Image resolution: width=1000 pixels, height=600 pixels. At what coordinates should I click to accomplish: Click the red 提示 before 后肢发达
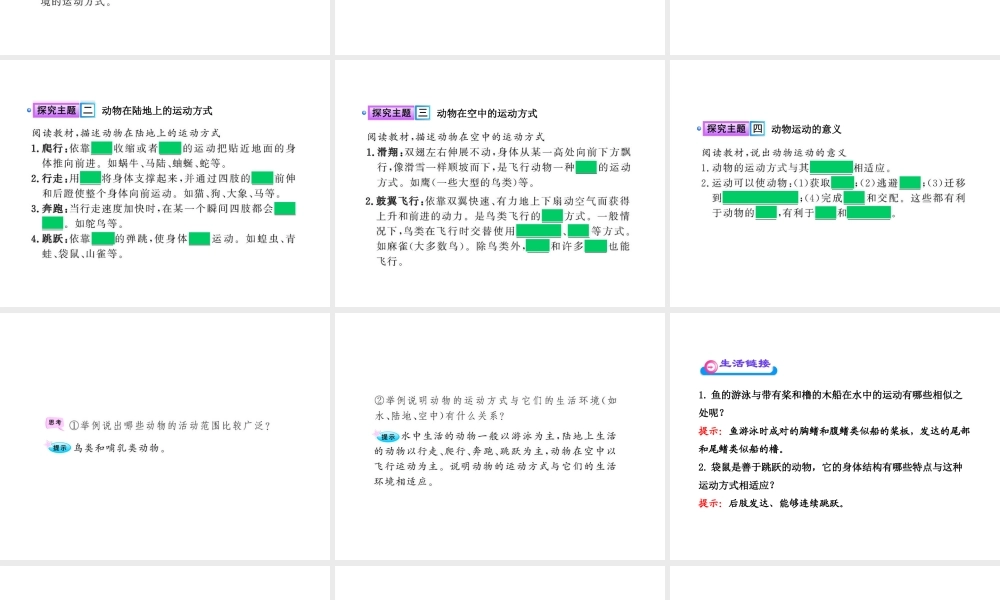[710, 503]
